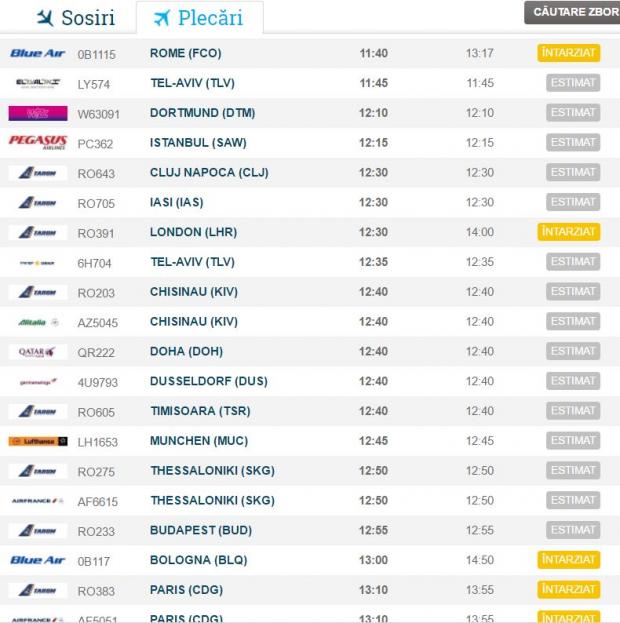Click the Alitalia logo for Chisinau flight
The height and width of the screenshot is (623, 620).
point(38,322)
